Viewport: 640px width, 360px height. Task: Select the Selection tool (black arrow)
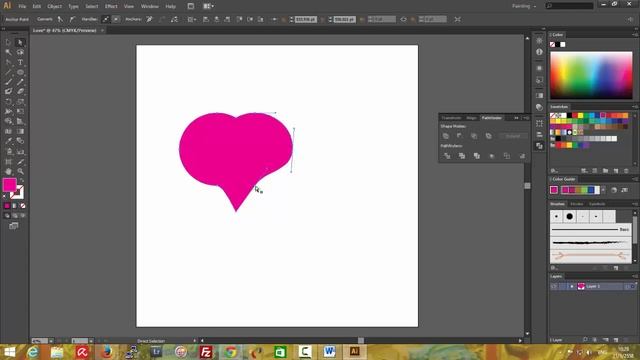tap(8, 42)
